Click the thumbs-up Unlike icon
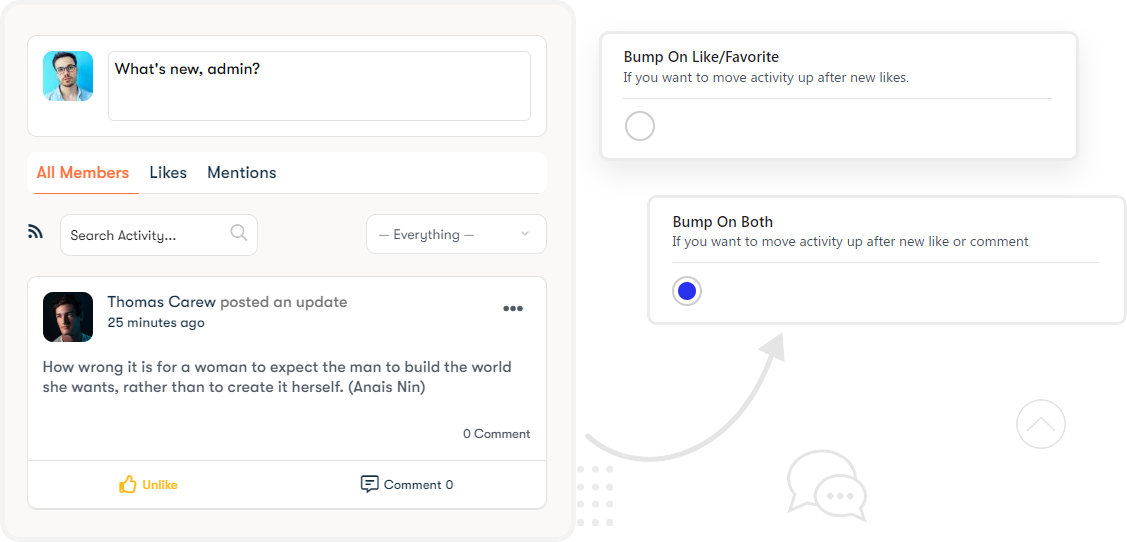 pos(128,484)
